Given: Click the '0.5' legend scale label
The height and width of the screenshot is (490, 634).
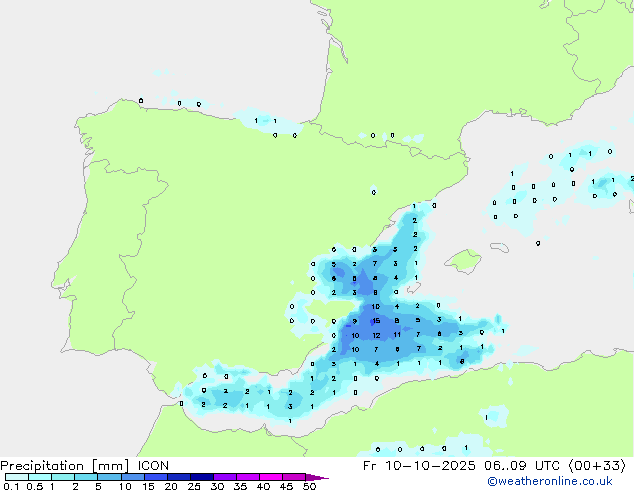Looking at the screenshot, I should 34,486.
